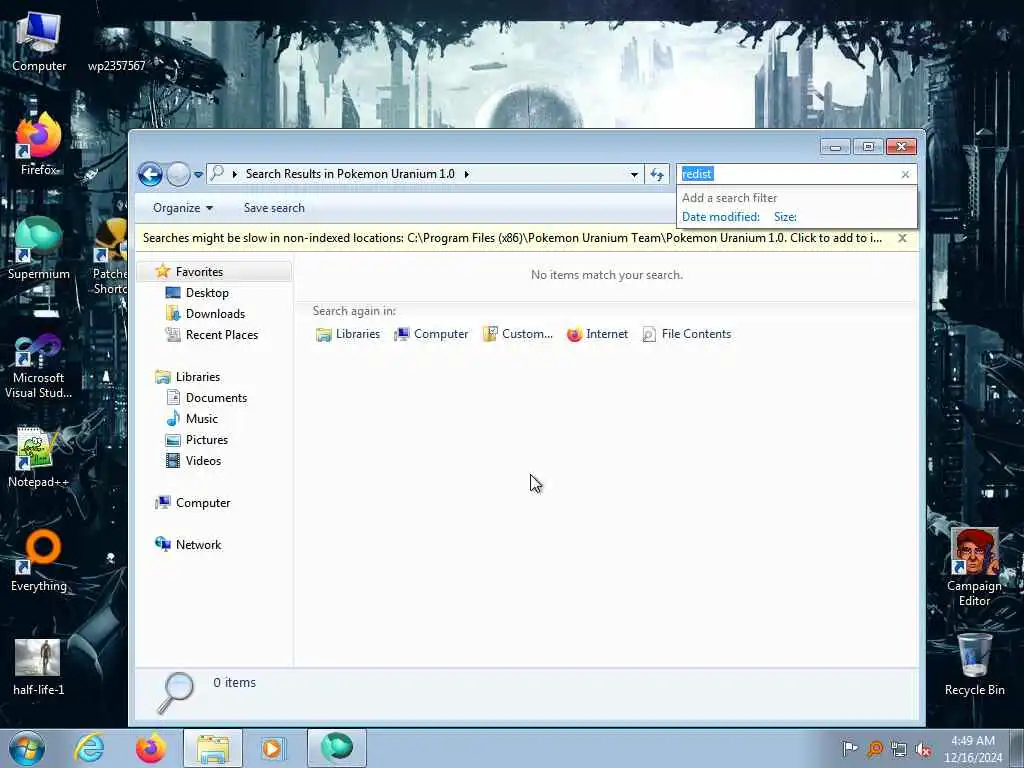
Task: Search again in Custom location
Action: (x=518, y=334)
